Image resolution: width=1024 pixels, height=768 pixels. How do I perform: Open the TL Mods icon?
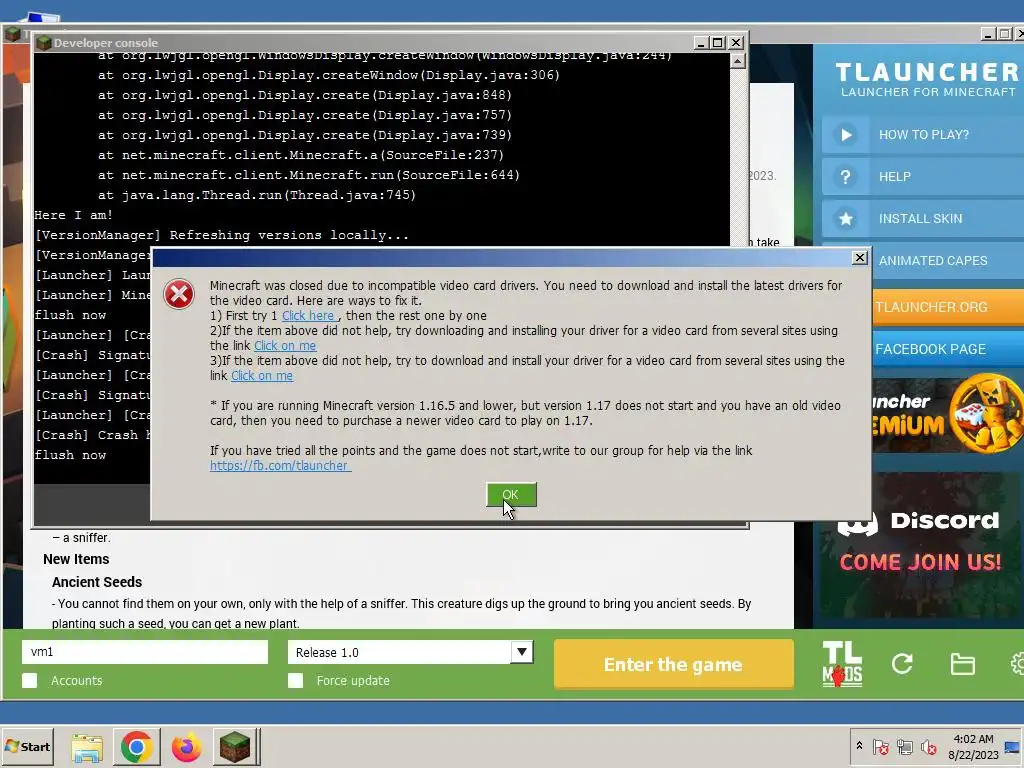pyautogui.click(x=842, y=664)
